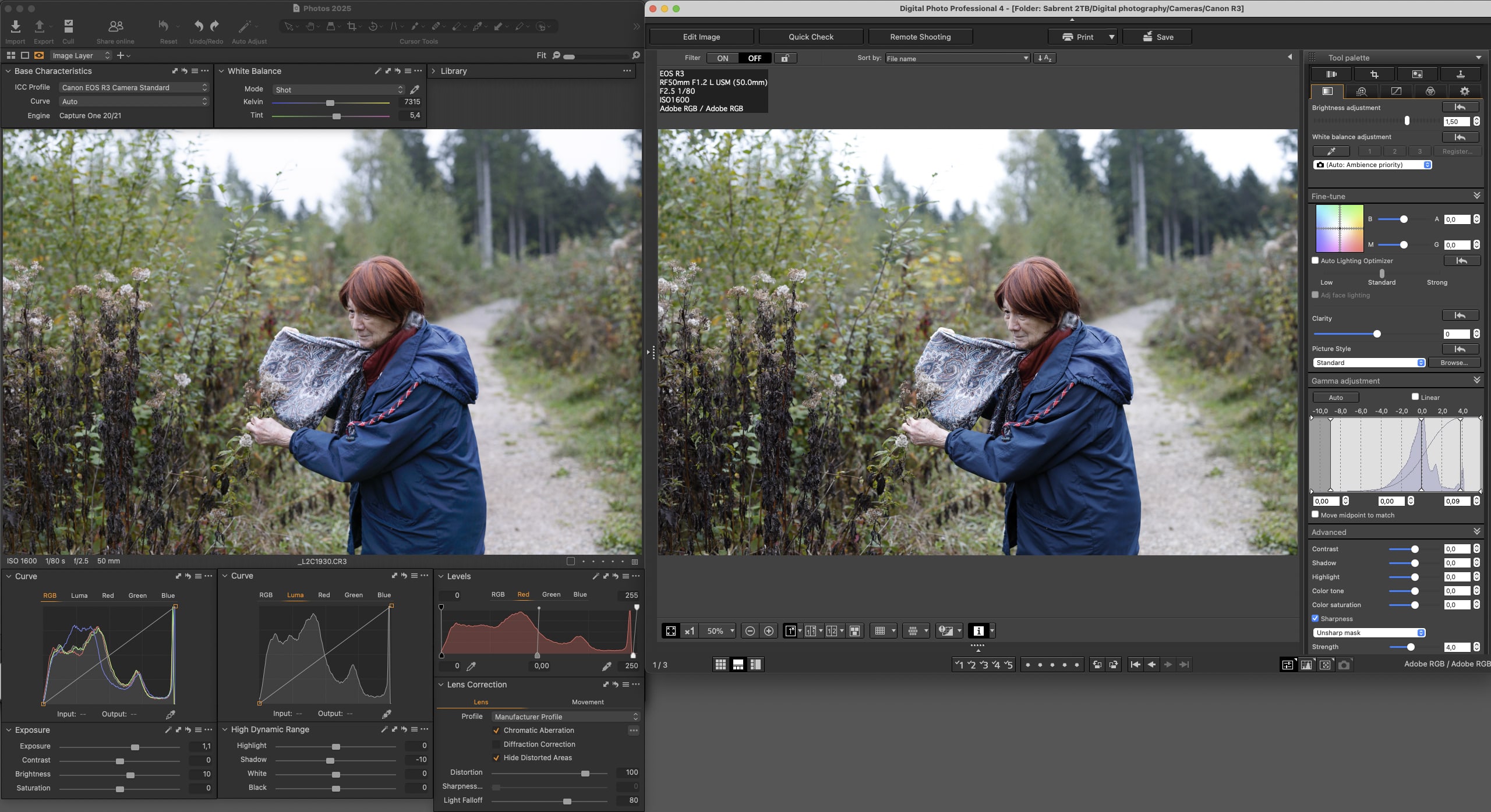Rotate image left in DPP bottom bar
This screenshot has width=1491, height=812.
pyautogui.click(x=1097, y=665)
